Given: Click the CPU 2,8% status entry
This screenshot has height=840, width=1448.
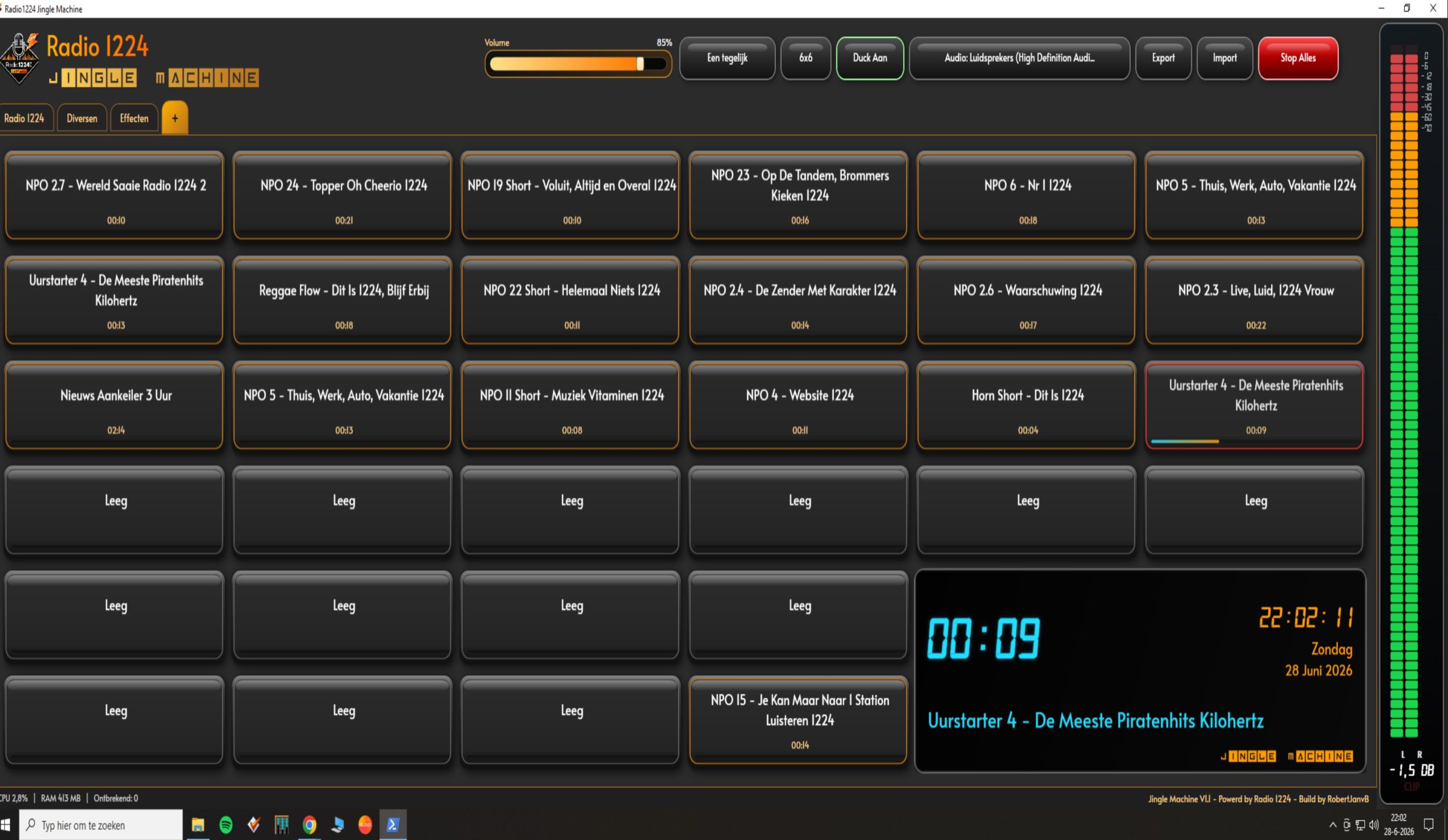Looking at the screenshot, I should 13,798.
